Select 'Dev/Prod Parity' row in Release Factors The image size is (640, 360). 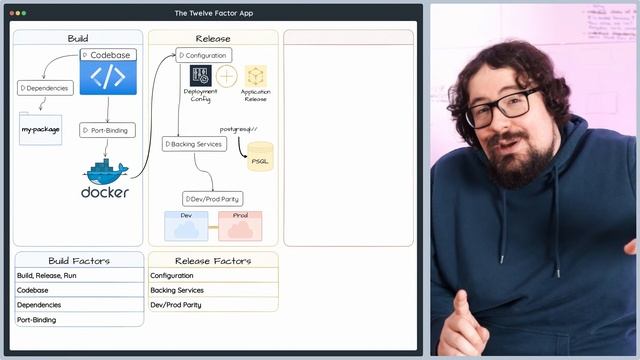pyautogui.click(x=213, y=305)
